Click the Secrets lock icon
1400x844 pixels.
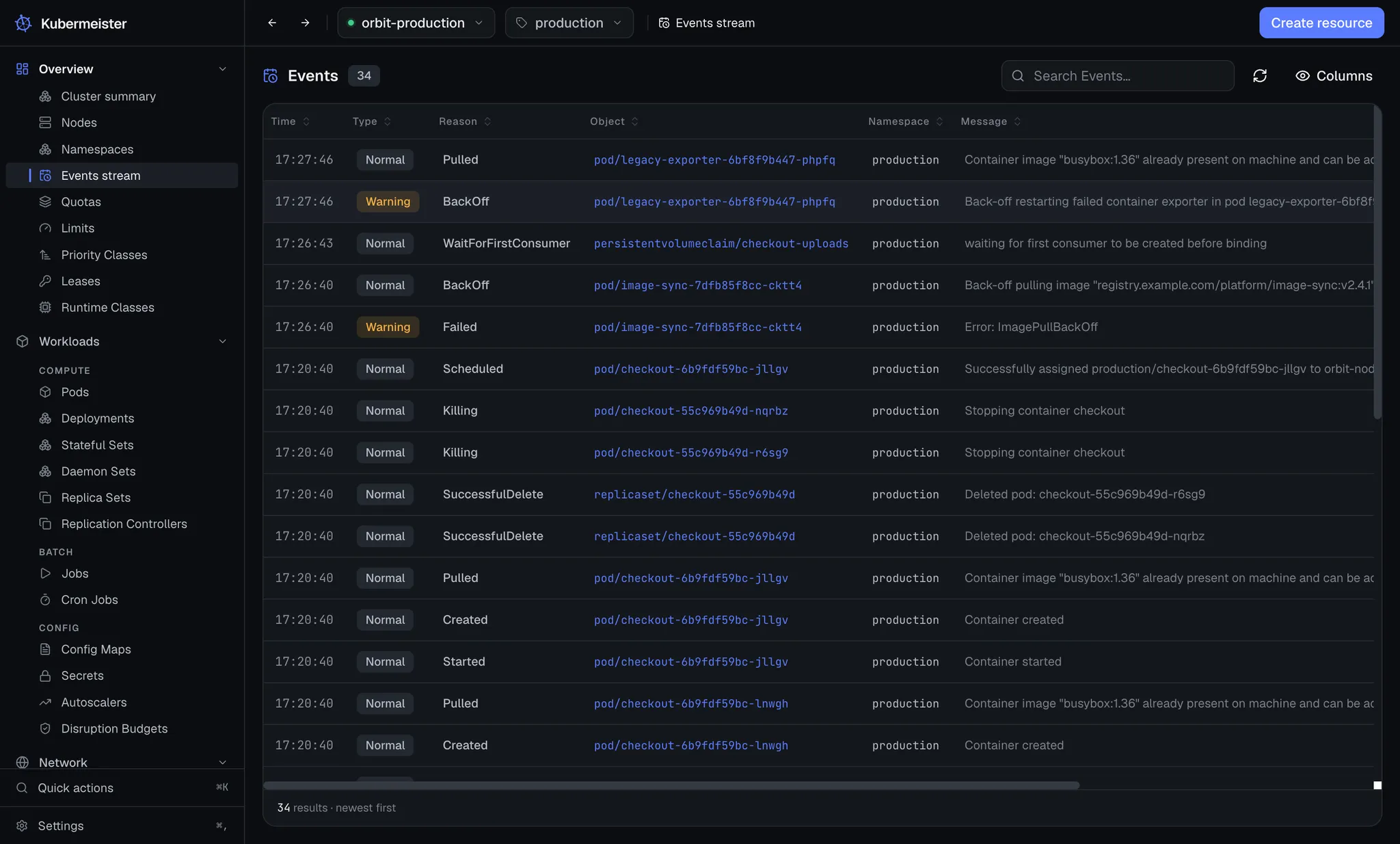click(45, 676)
